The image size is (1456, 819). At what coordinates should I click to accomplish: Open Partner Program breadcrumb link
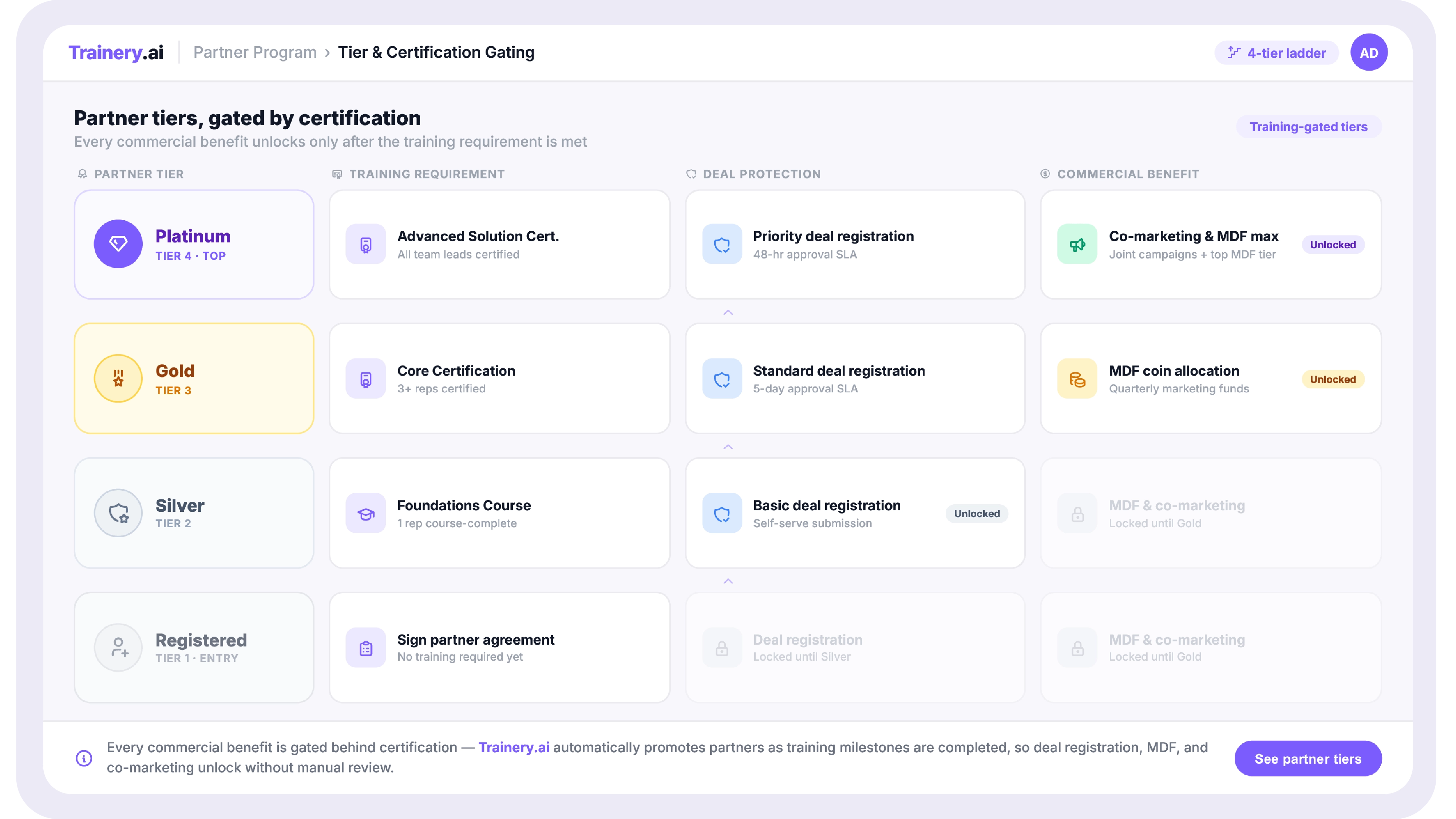click(x=255, y=52)
